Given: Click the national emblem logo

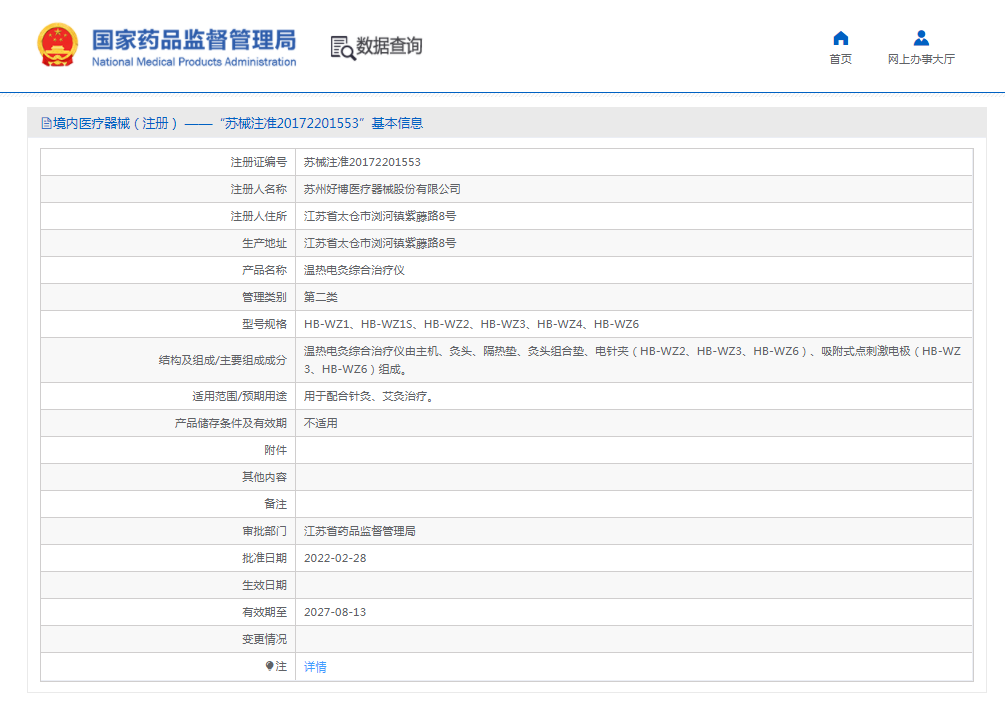Looking at the screenshot, I should click(57, 45).
